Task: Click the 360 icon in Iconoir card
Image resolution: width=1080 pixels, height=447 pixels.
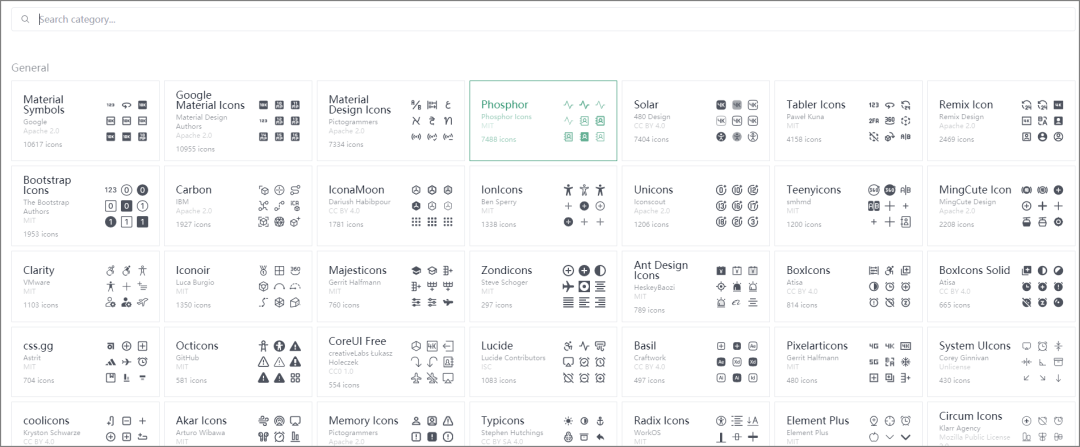Action: (295, 271)
